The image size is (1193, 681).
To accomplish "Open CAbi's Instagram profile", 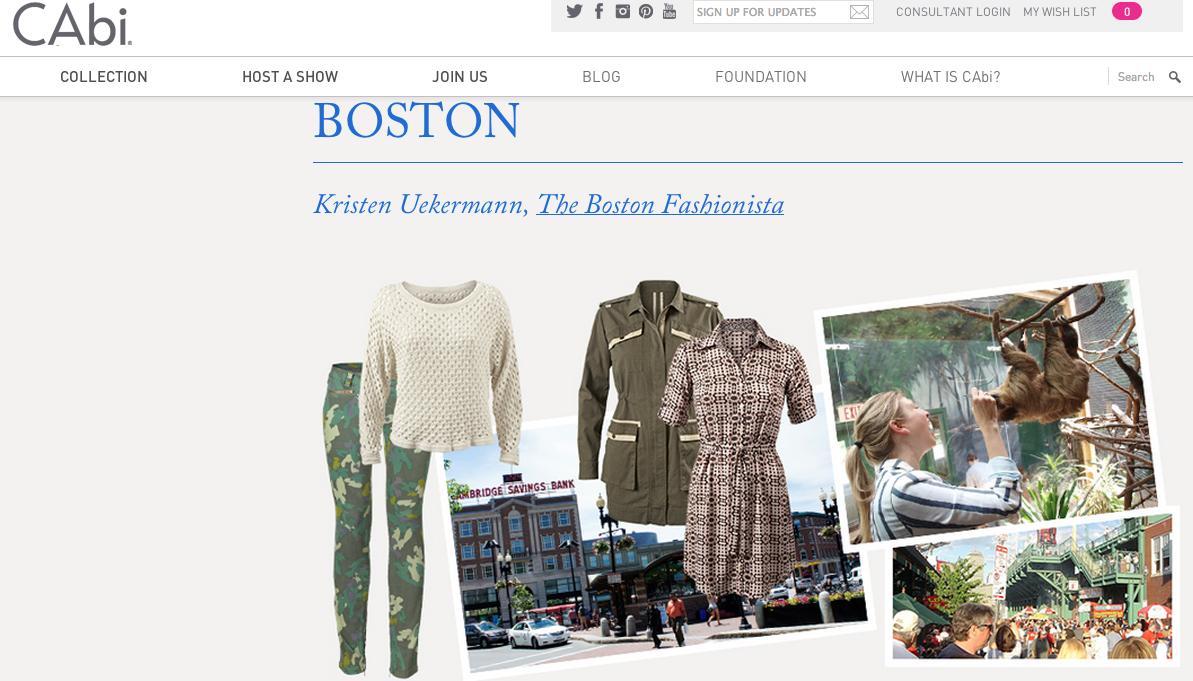I will pos(622,11).
